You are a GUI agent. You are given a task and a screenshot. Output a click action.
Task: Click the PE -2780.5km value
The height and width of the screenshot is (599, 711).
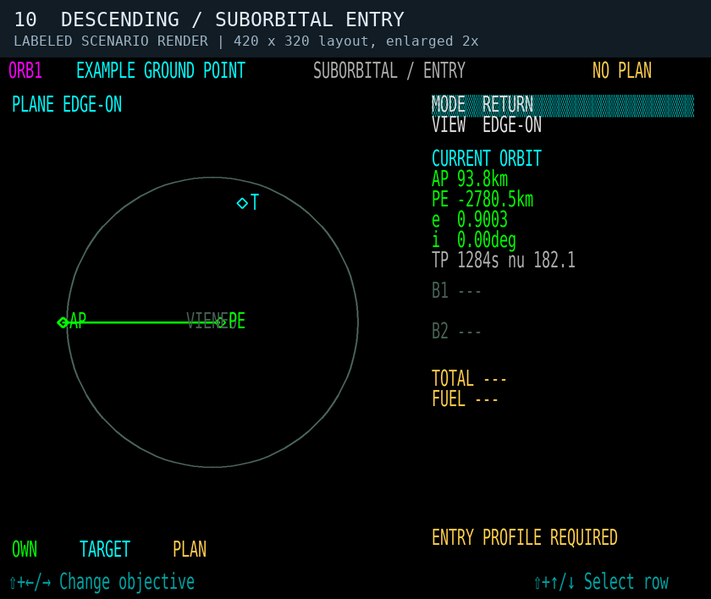[482, 200]
